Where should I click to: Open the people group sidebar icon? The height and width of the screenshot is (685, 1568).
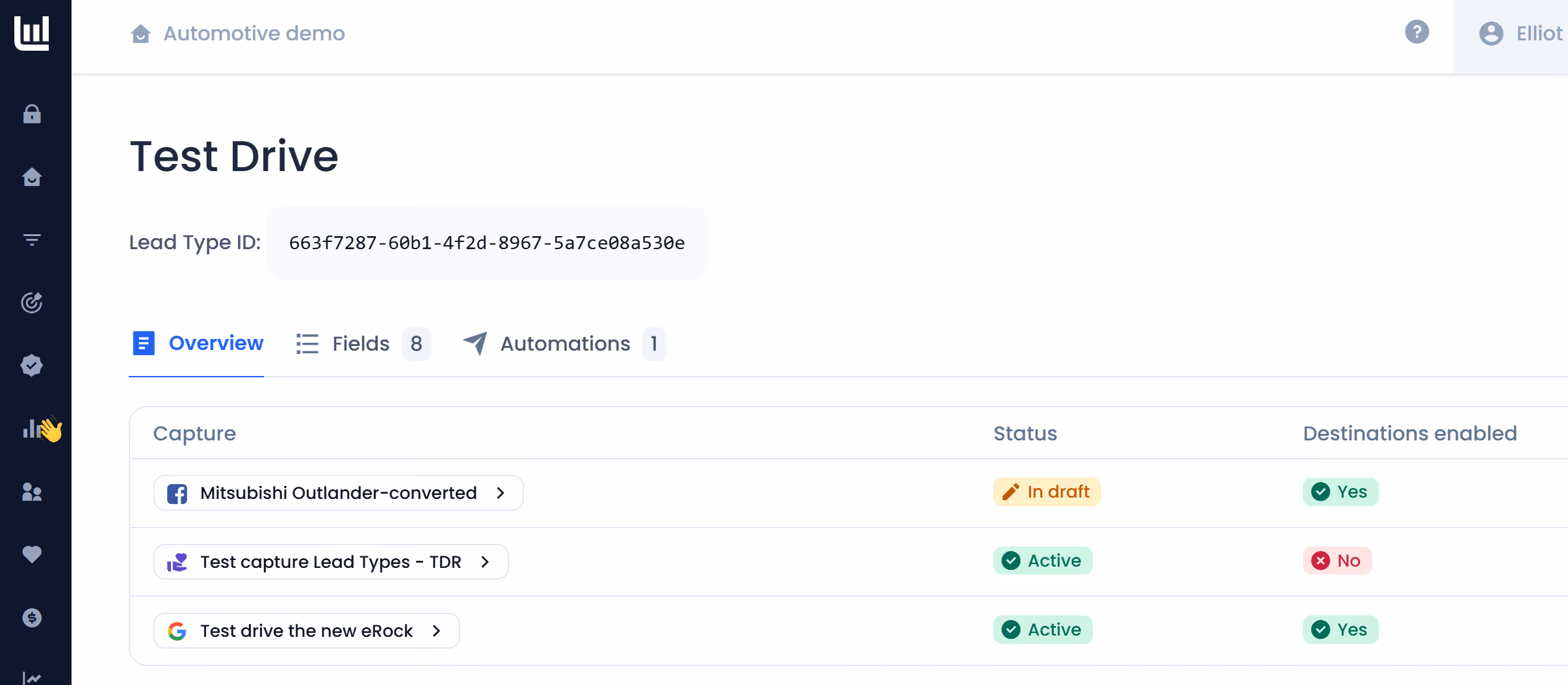coord(32,492)
